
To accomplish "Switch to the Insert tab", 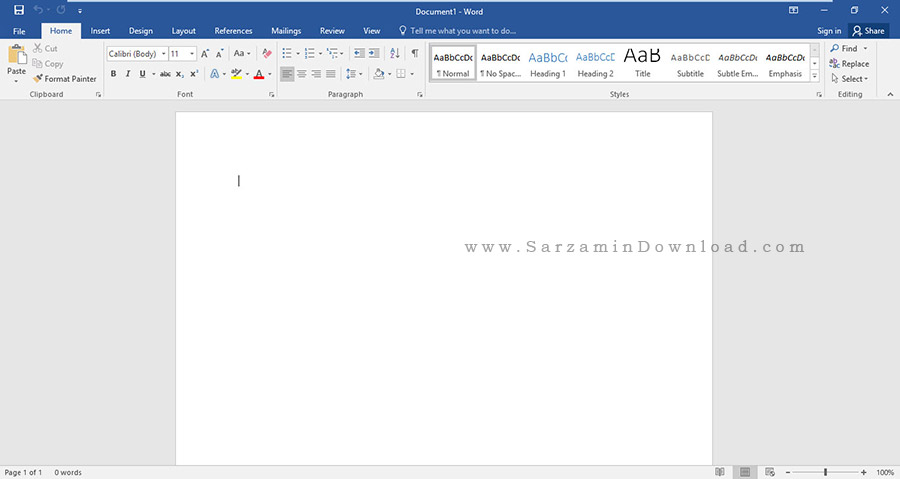I will pyautogui.click(x=100, y=31).
